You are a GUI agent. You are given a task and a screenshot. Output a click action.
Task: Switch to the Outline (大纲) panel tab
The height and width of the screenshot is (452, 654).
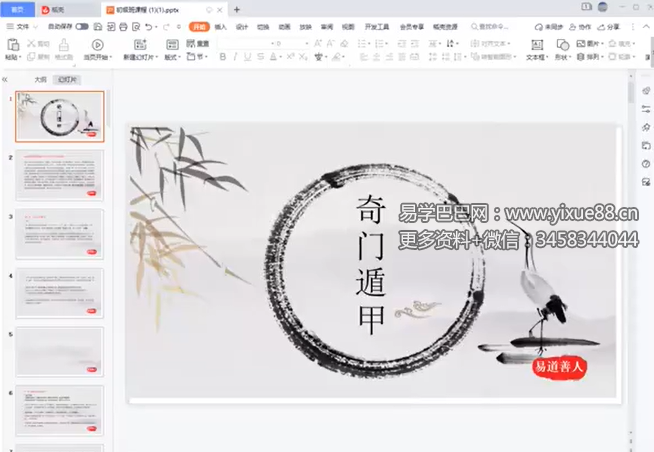tap(40, 79)
